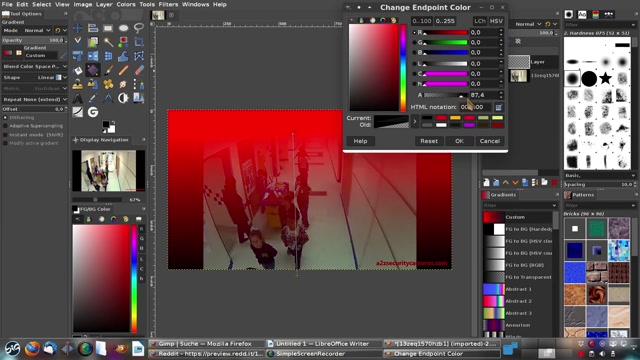Expand color history arrow in dialog
Image resolution: width=640 pixels, height=360 pixels.
pos(415,121)
